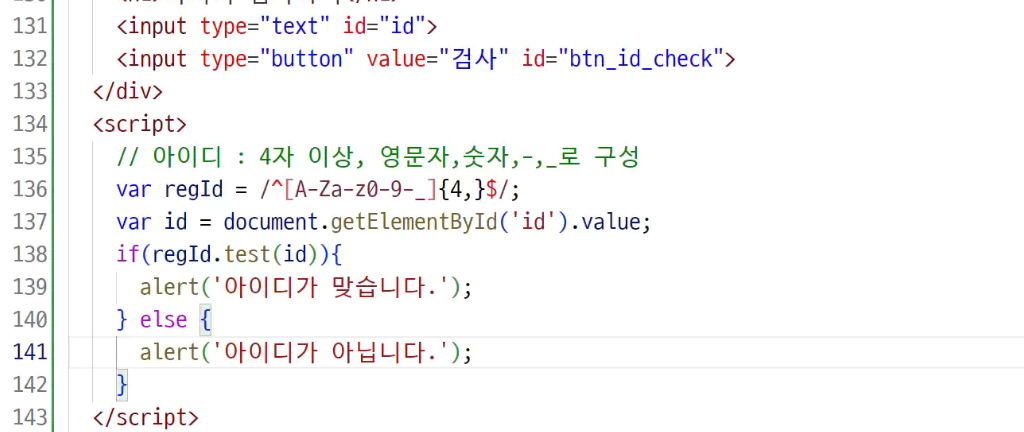Viewport: 1024px width, 432px height.
Task: Click the closing </div> tag
Action: click(128, 92)
